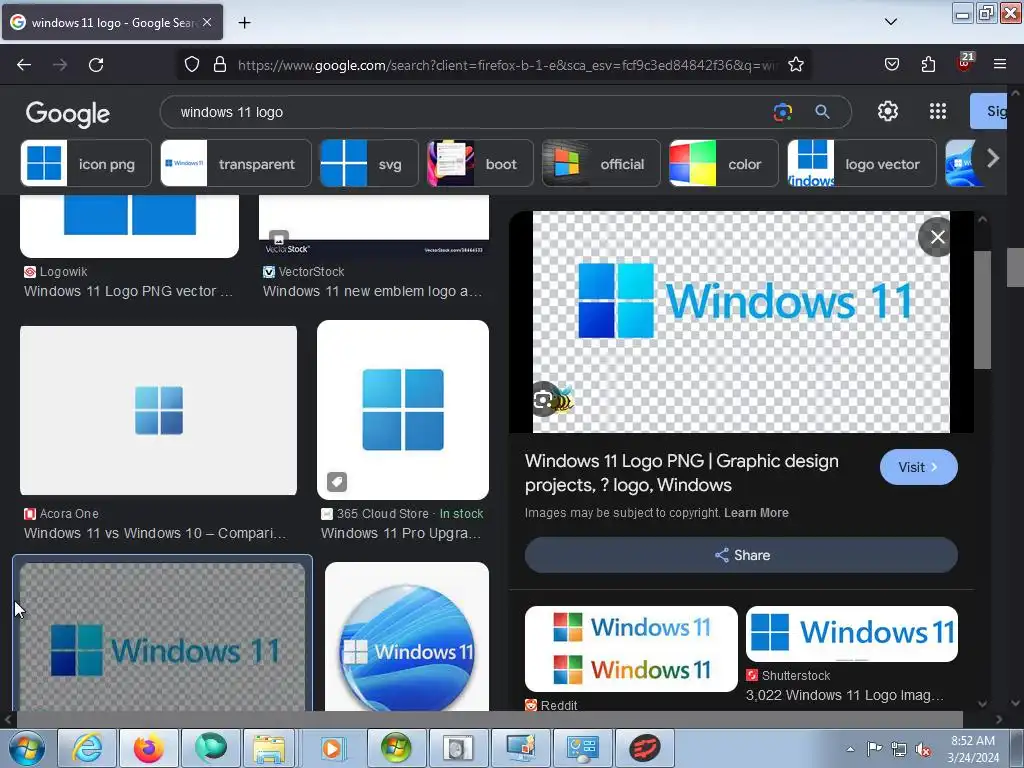Select the transparent filter chip
The height and width of the screenshot is (768, 1024).
pos(236,163)
